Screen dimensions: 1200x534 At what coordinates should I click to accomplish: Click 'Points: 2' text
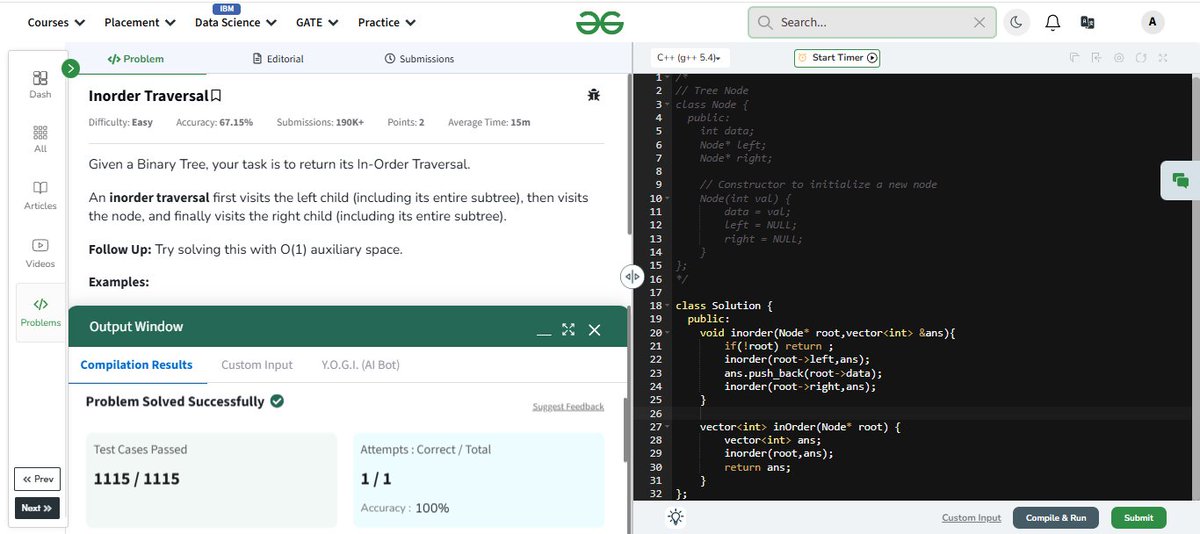(x=406, y=122)
